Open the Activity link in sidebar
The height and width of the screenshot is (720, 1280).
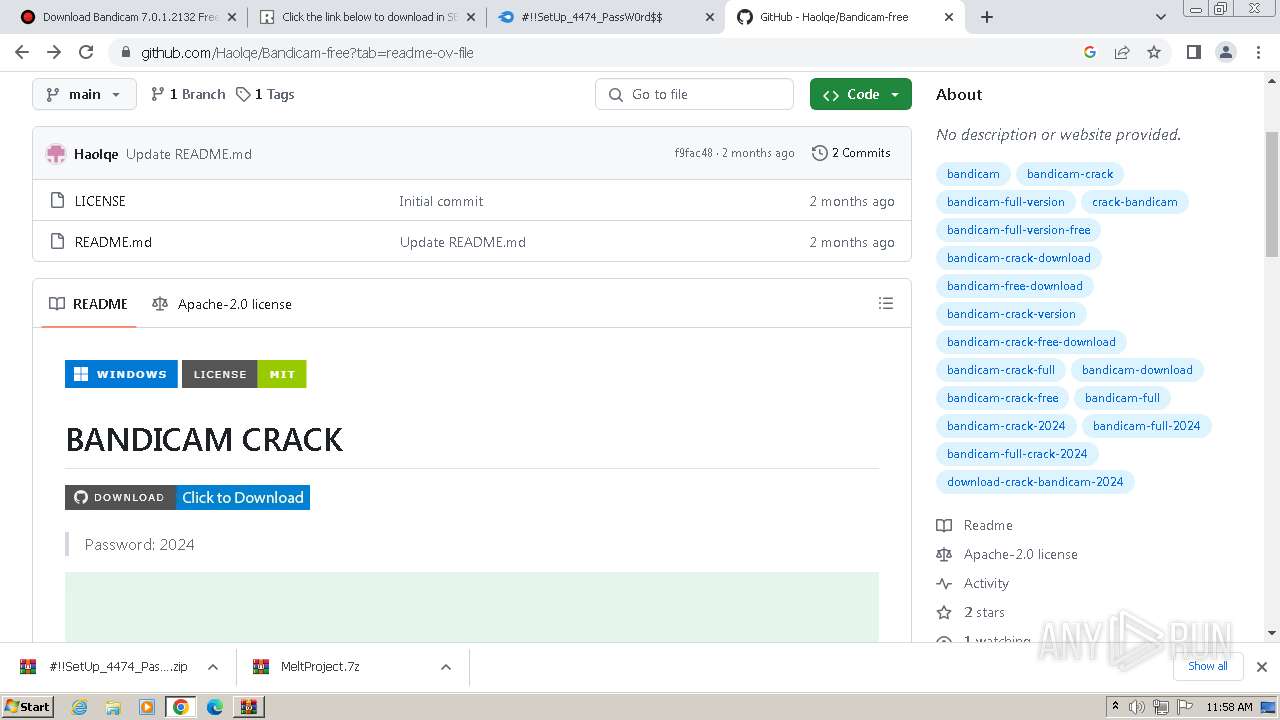973,583
